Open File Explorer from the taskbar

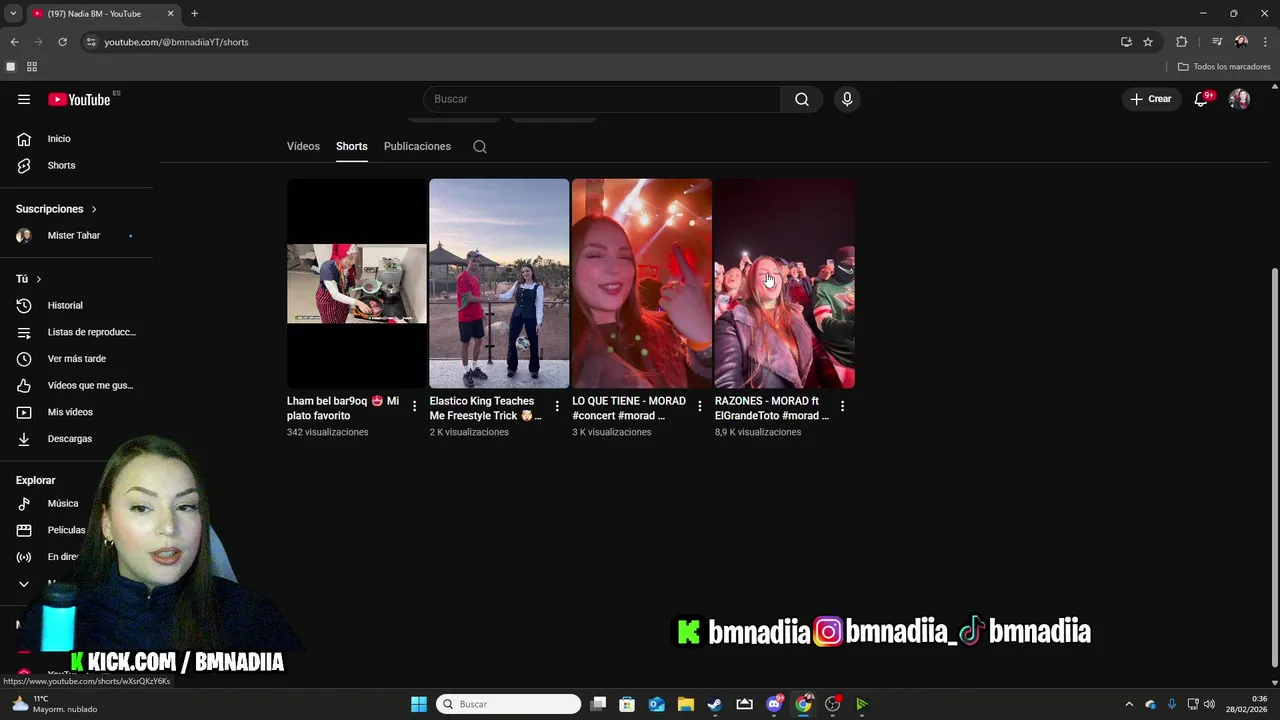[x=686, y=704]
